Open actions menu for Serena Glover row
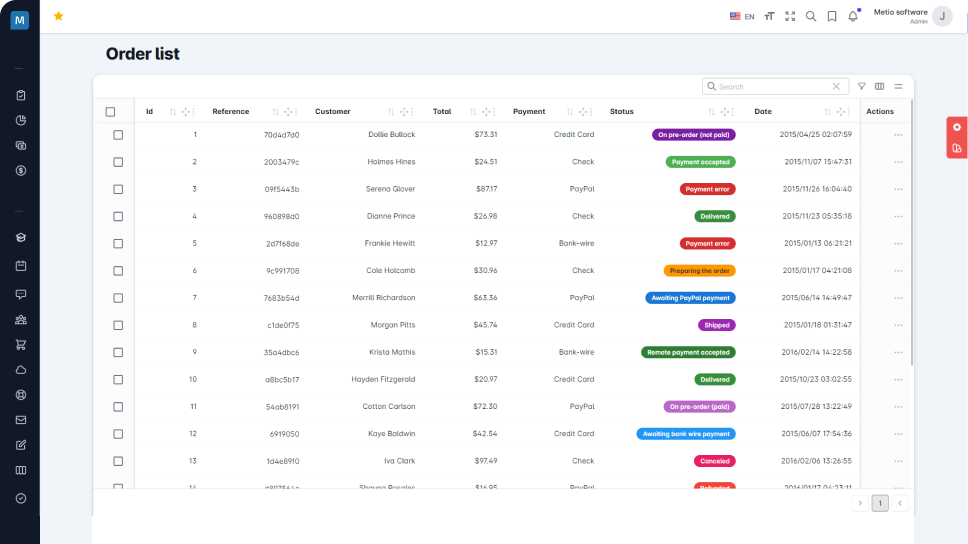The image size is (968, 544). tap(898, 189)
